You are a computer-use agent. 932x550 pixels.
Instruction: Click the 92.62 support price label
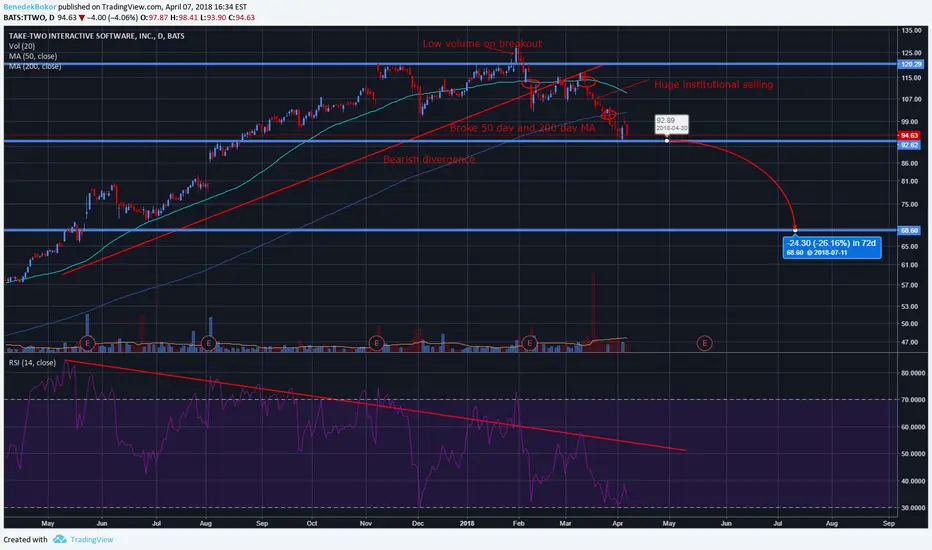(x=909, y=144)
